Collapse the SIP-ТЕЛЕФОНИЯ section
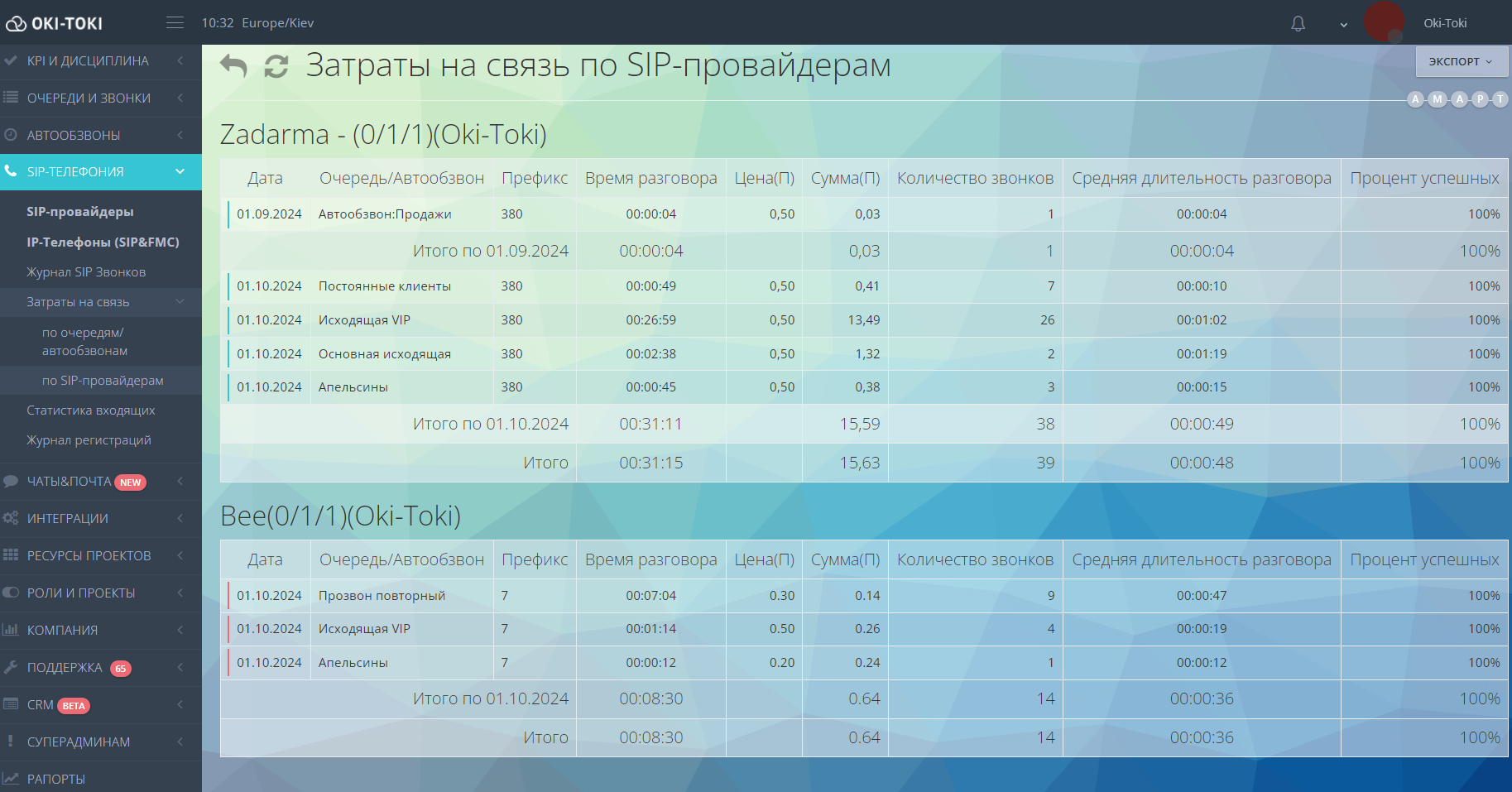This screenshot has width=1512, height=792. (101, 172)
